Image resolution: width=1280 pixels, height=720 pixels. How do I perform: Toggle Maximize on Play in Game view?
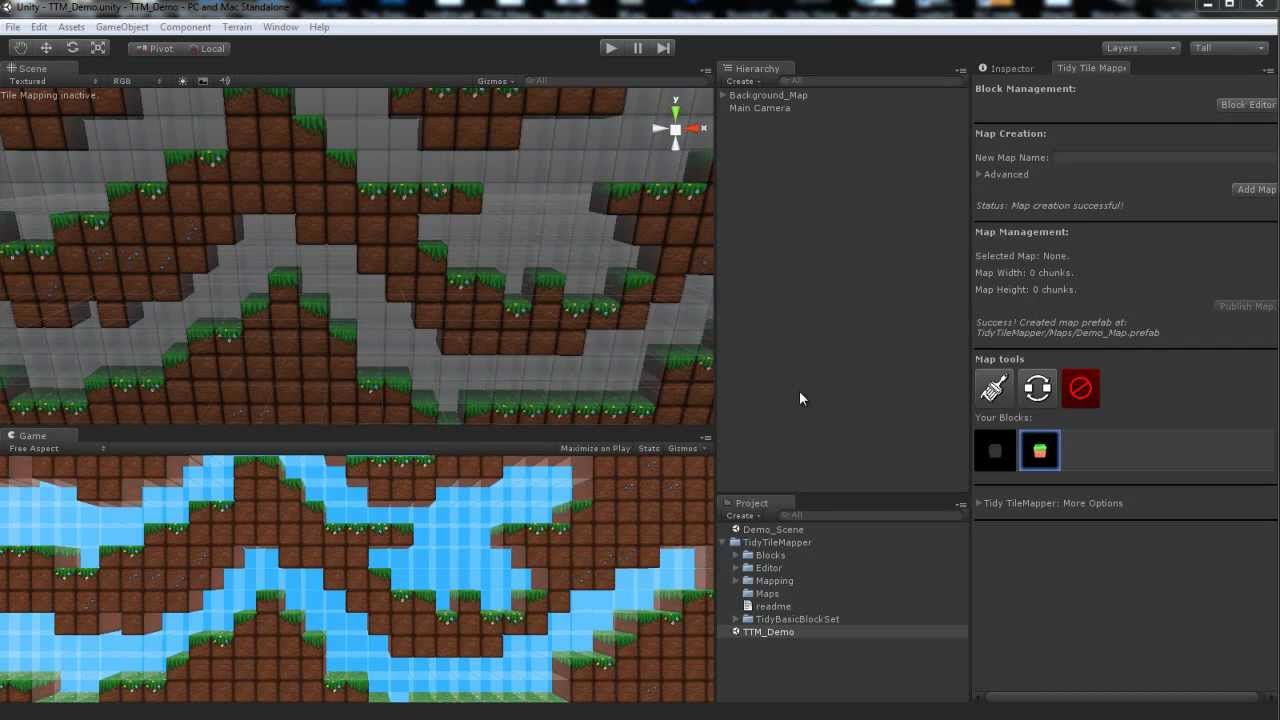[595, 449]
